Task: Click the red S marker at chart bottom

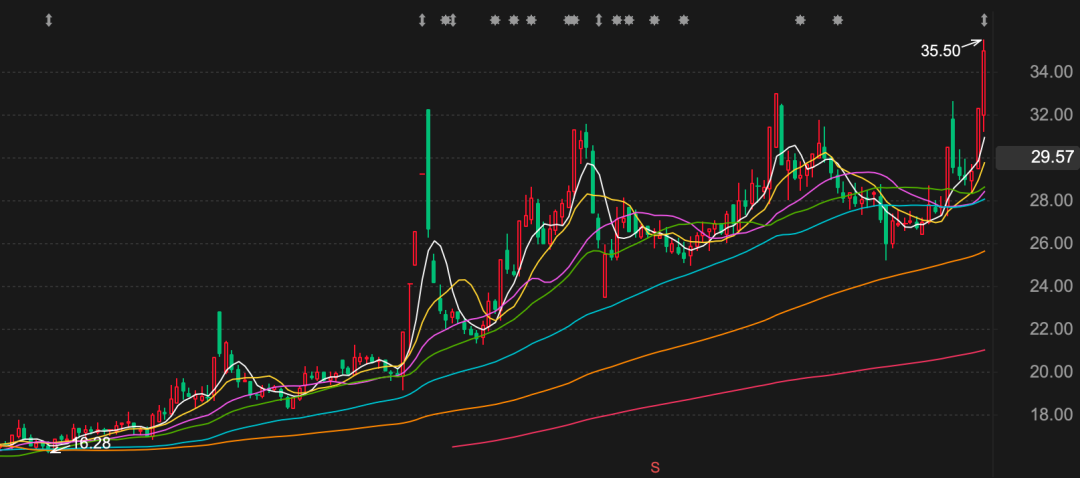Action: pyautogui.click(x=655, y=467)
